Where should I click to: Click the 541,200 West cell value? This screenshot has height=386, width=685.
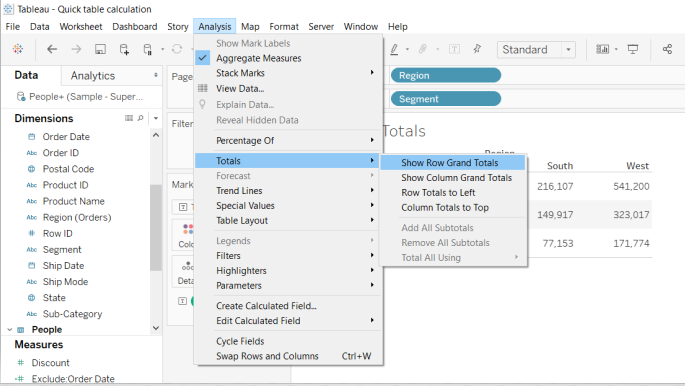coord(631,186)
